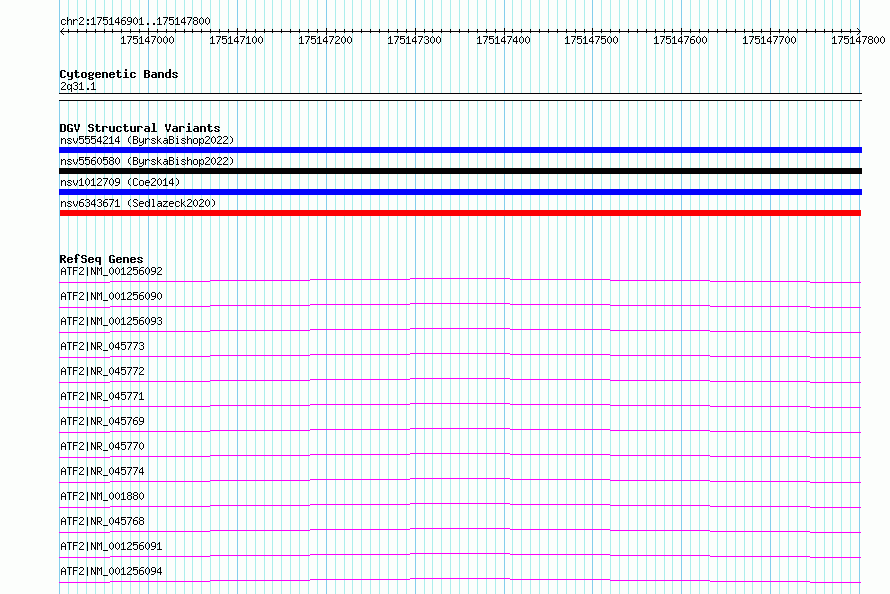This screenshot has height=594, width=890.
Task: Click the RefSeq Genes track heading
Action: (102, 259)
